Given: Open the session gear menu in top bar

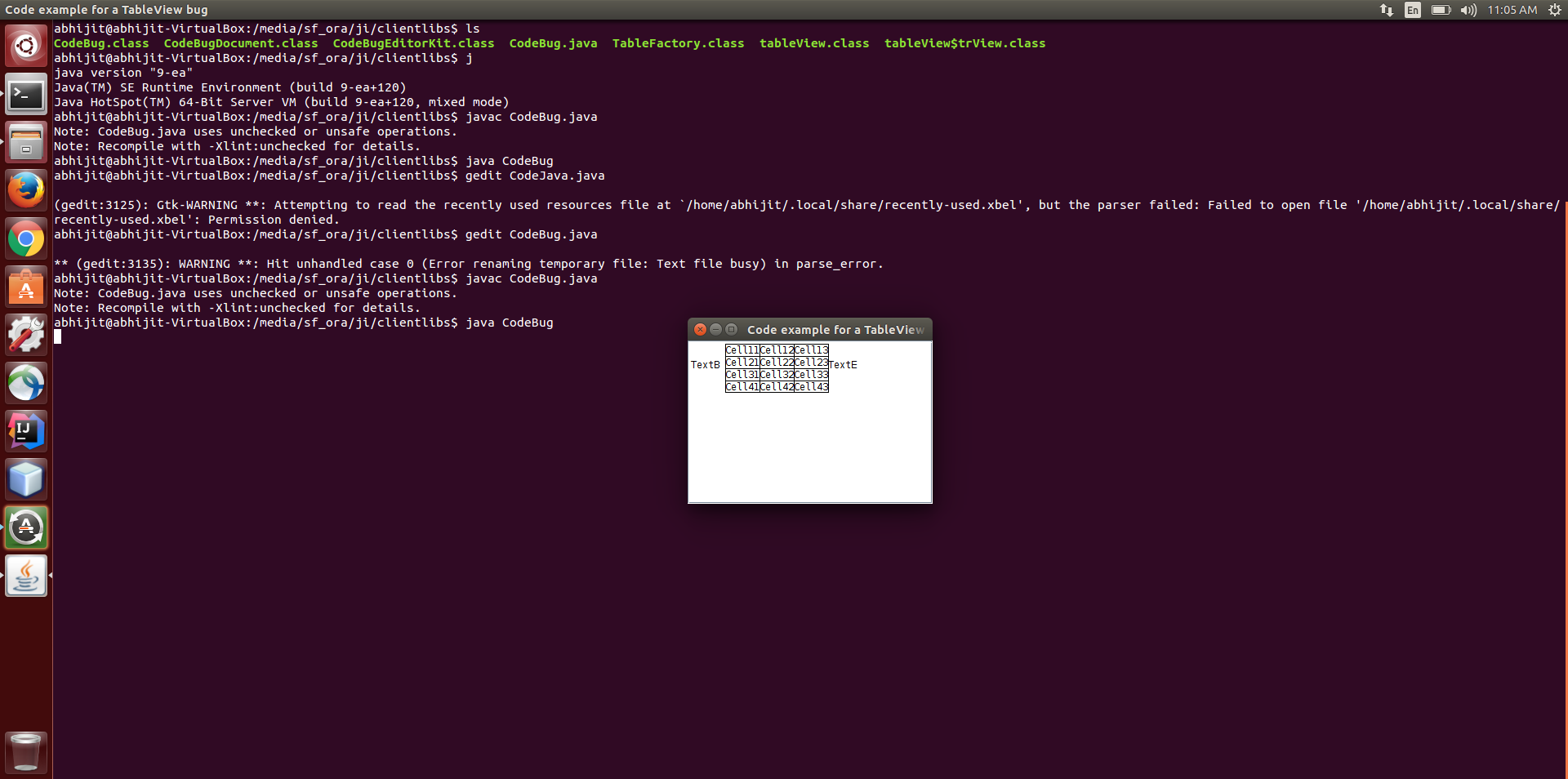Looking at the screenshot, I should pos(1554,10).
